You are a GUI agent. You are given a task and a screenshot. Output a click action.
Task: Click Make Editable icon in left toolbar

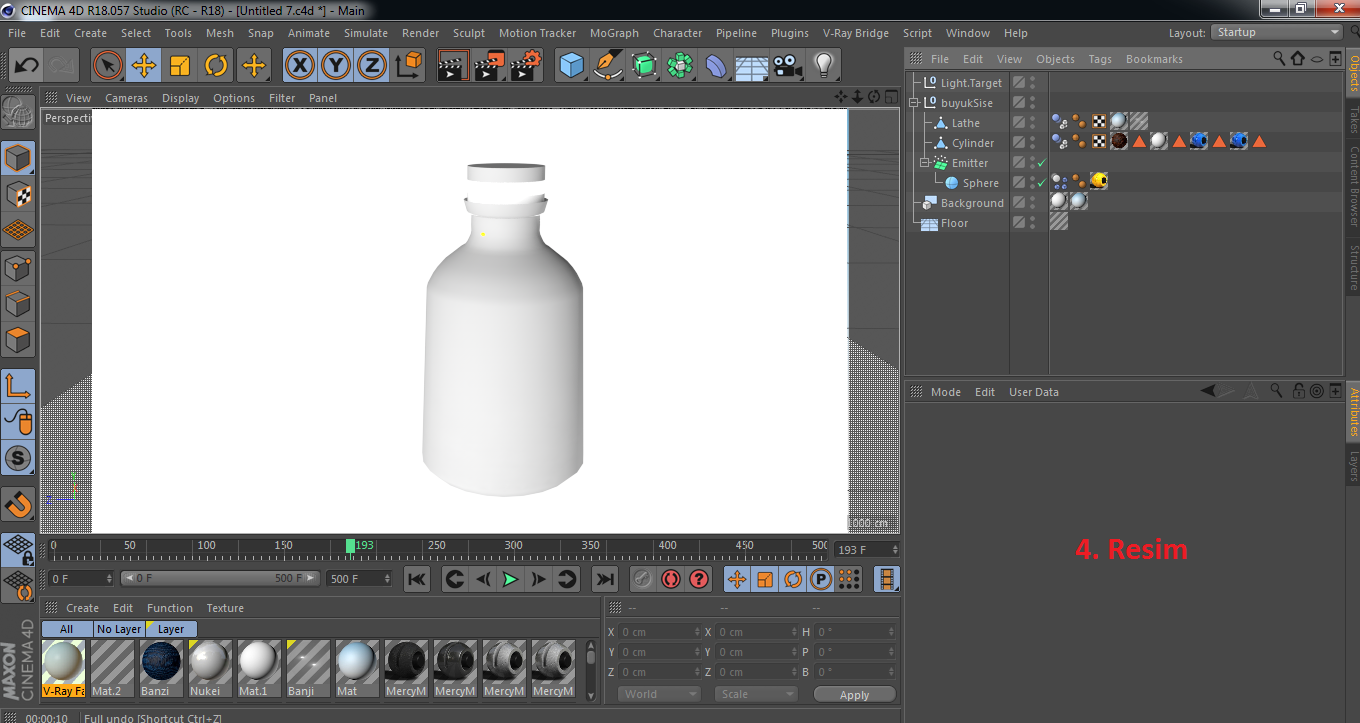coord(18,113)
